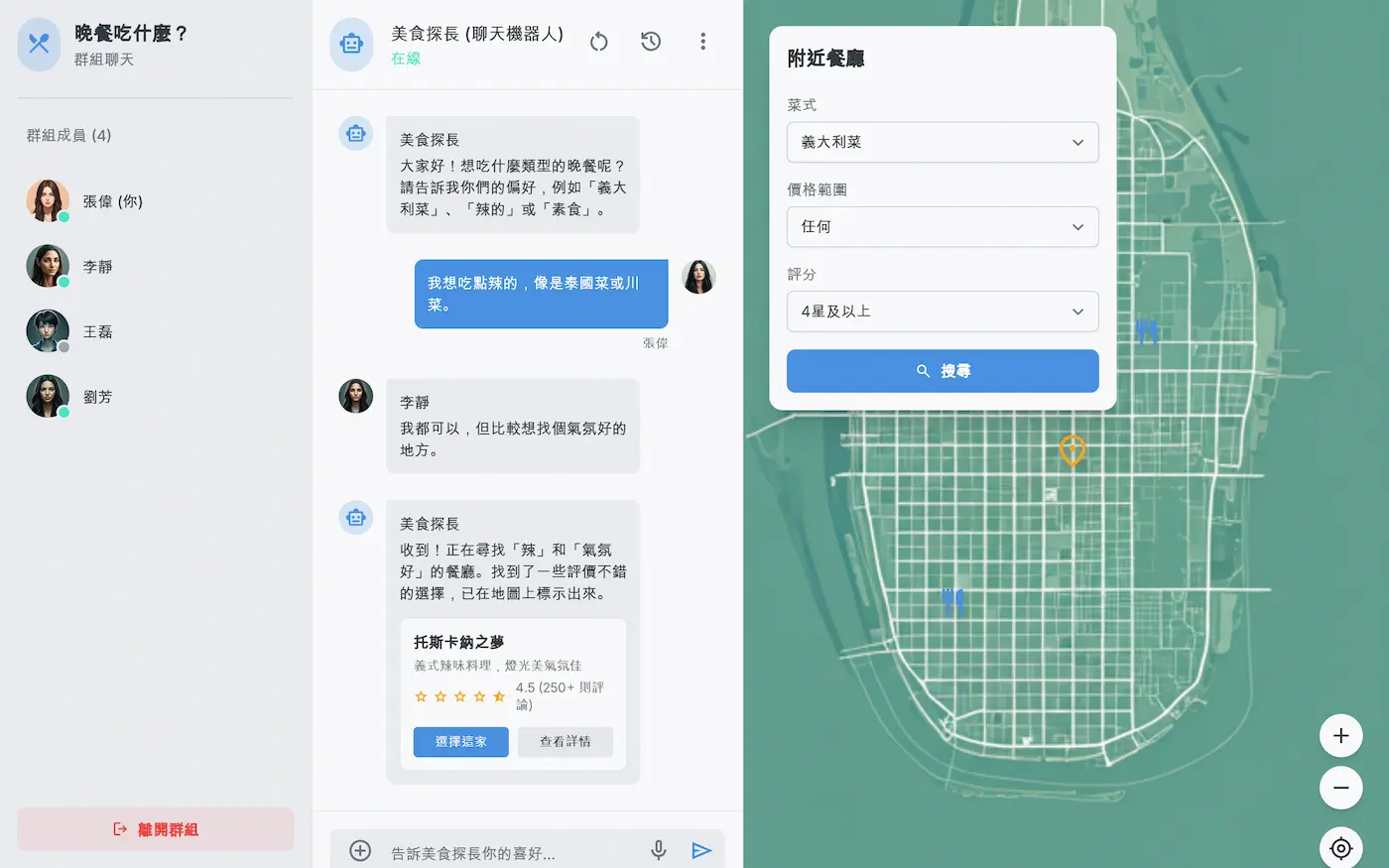This screenshot has width=1389, height=868.
Task: Open the three-dot more options menu
Action: coord(702,42)
